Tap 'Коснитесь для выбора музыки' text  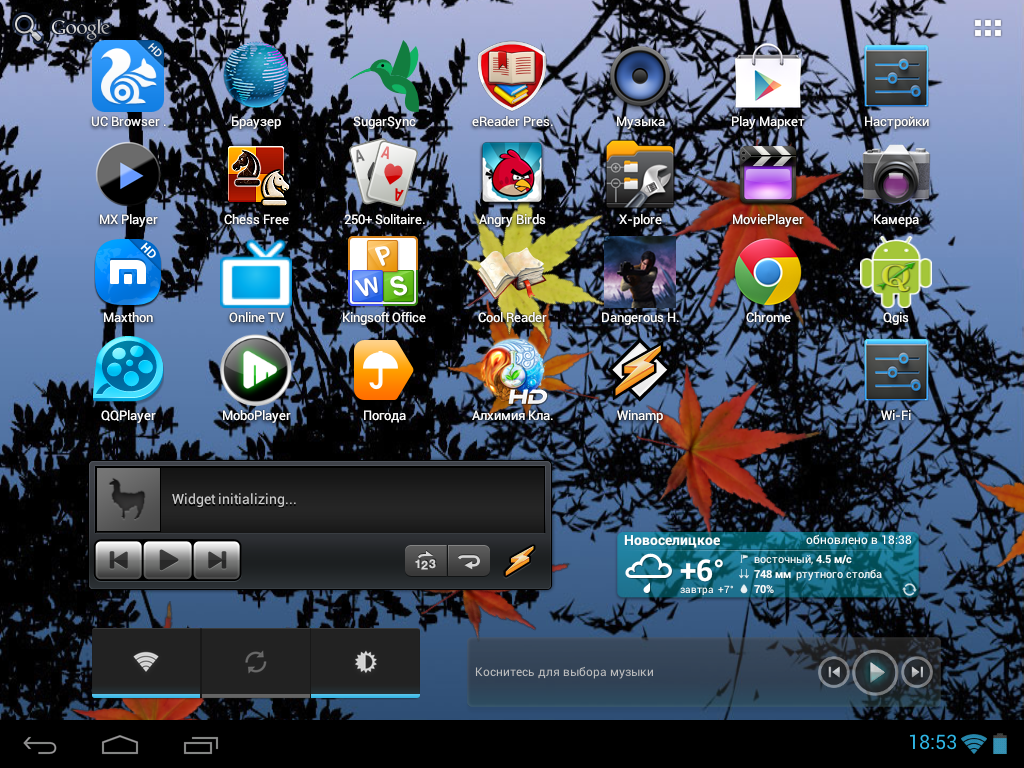(564, 672)
